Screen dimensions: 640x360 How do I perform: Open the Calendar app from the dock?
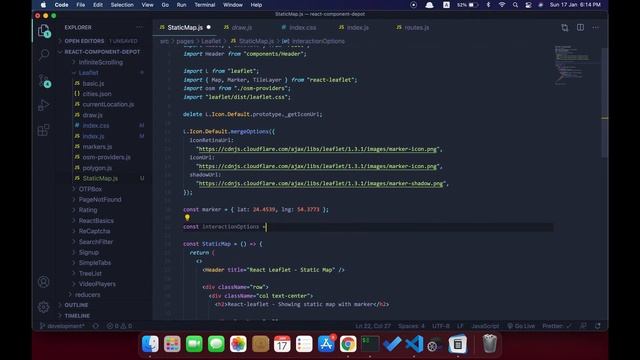pyautogui.click(x=282, y=344)
